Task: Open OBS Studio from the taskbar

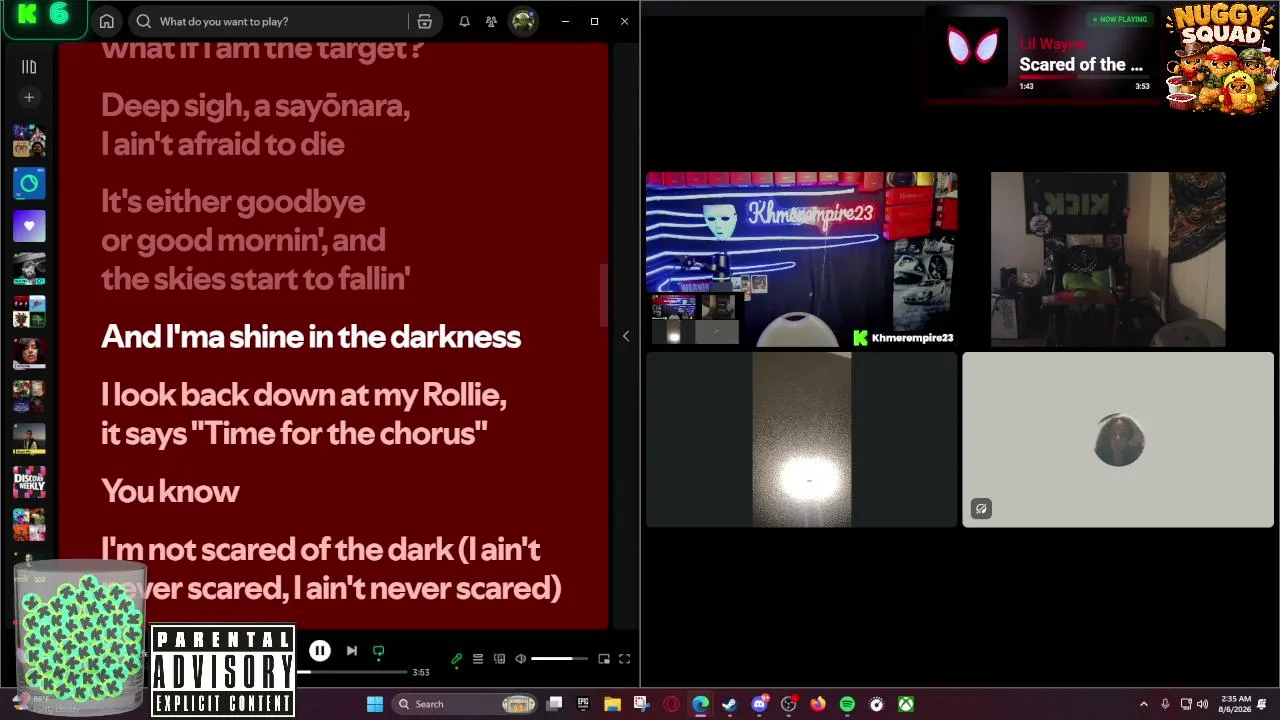Action: click(788, 704)
